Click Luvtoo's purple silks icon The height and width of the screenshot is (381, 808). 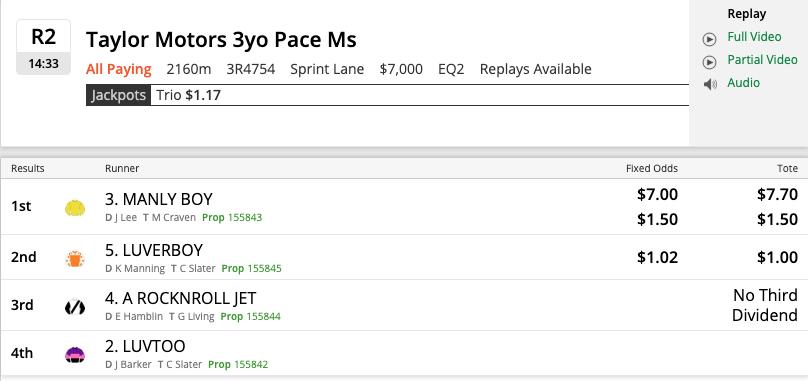(x=75, y=355)
